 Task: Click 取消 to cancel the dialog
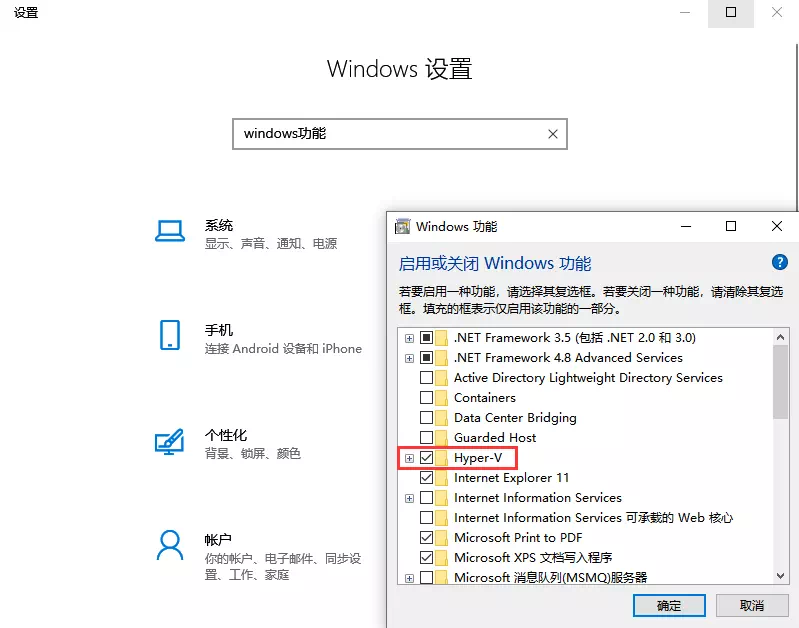[752, 606]
